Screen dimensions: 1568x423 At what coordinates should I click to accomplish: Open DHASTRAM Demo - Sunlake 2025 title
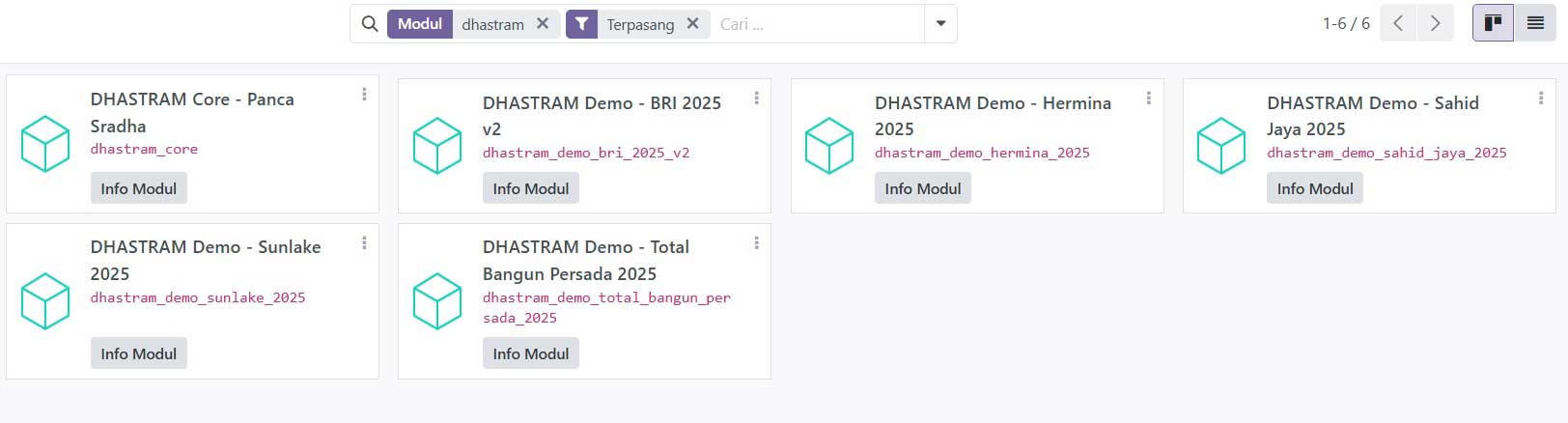(x=206, y=260)
